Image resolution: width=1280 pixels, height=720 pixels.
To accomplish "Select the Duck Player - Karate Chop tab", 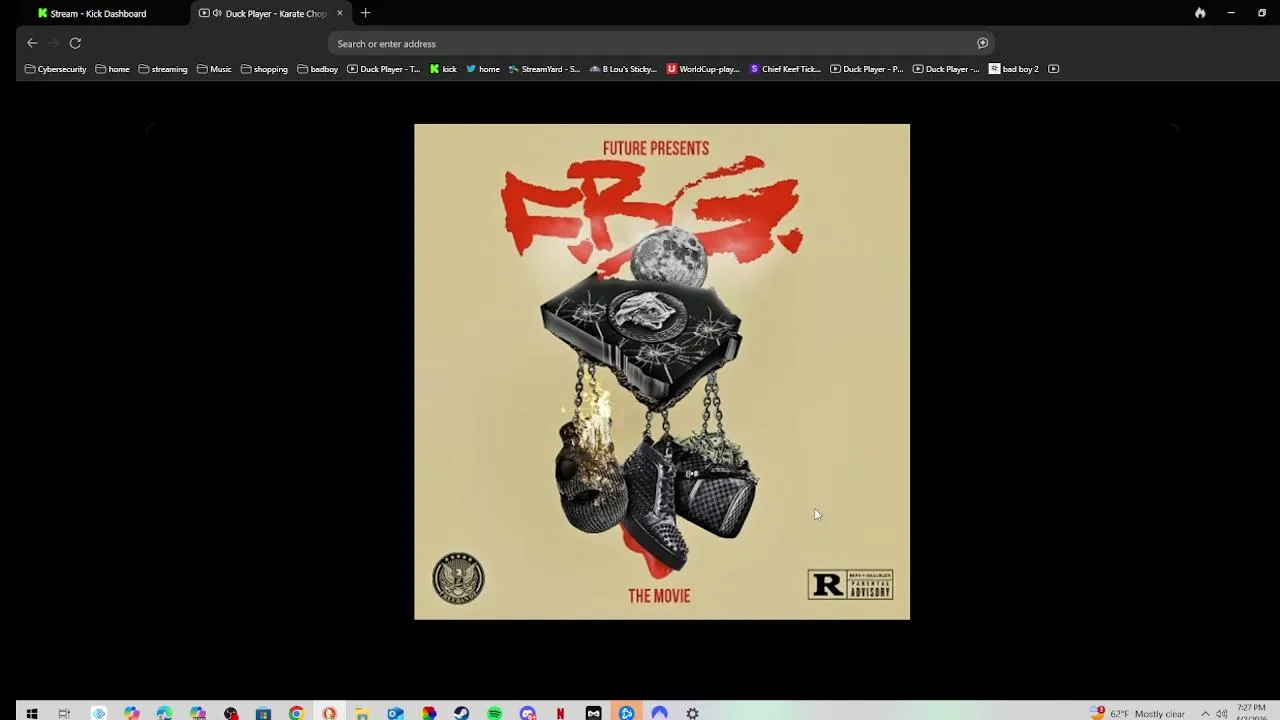I will pos(270,13).
